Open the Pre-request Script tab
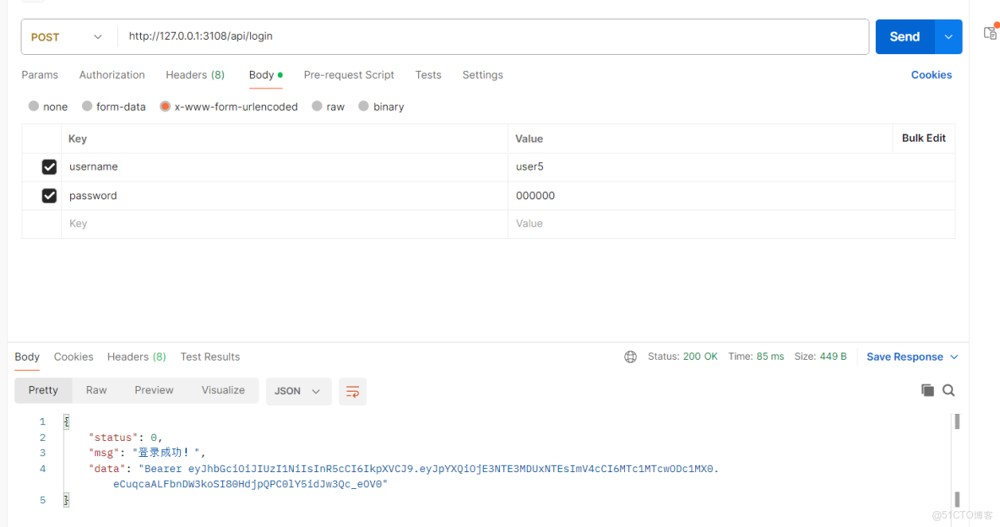The width and height of the screenshot is (1000, 527). pyautogui.click(x=349, y=75)
